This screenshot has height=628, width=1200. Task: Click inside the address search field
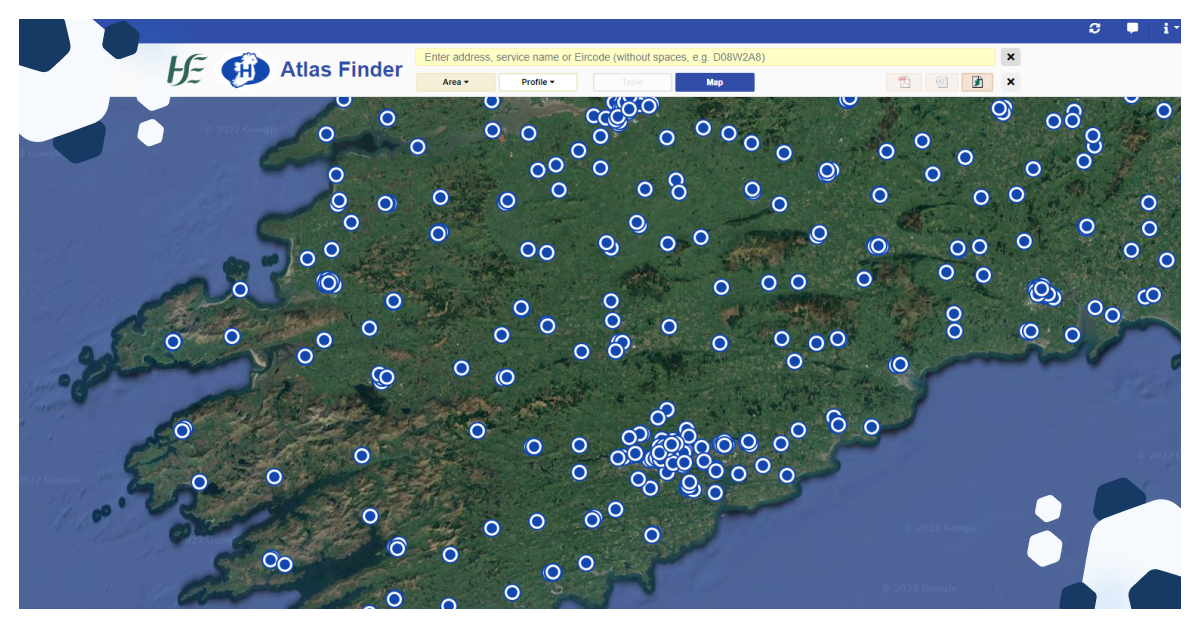point(700,57)
